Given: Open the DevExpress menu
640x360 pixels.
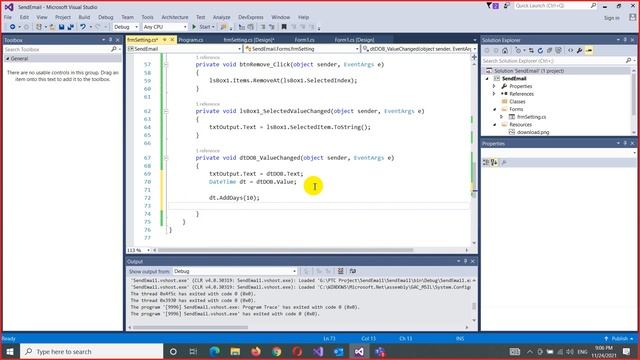Looking at the screenshot, I should coord(251,17).
